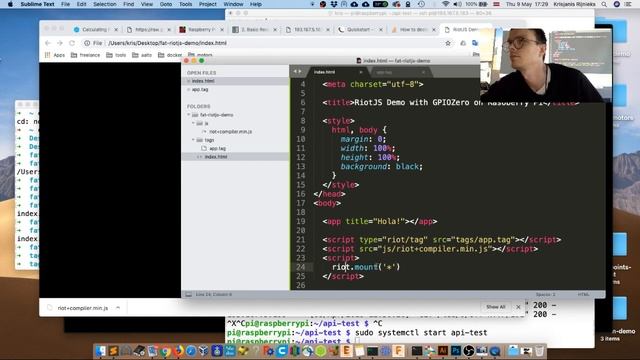640x360 pixels.
Task: Open the HTML syntax selector in status bar
Action: tap(583, 294)
